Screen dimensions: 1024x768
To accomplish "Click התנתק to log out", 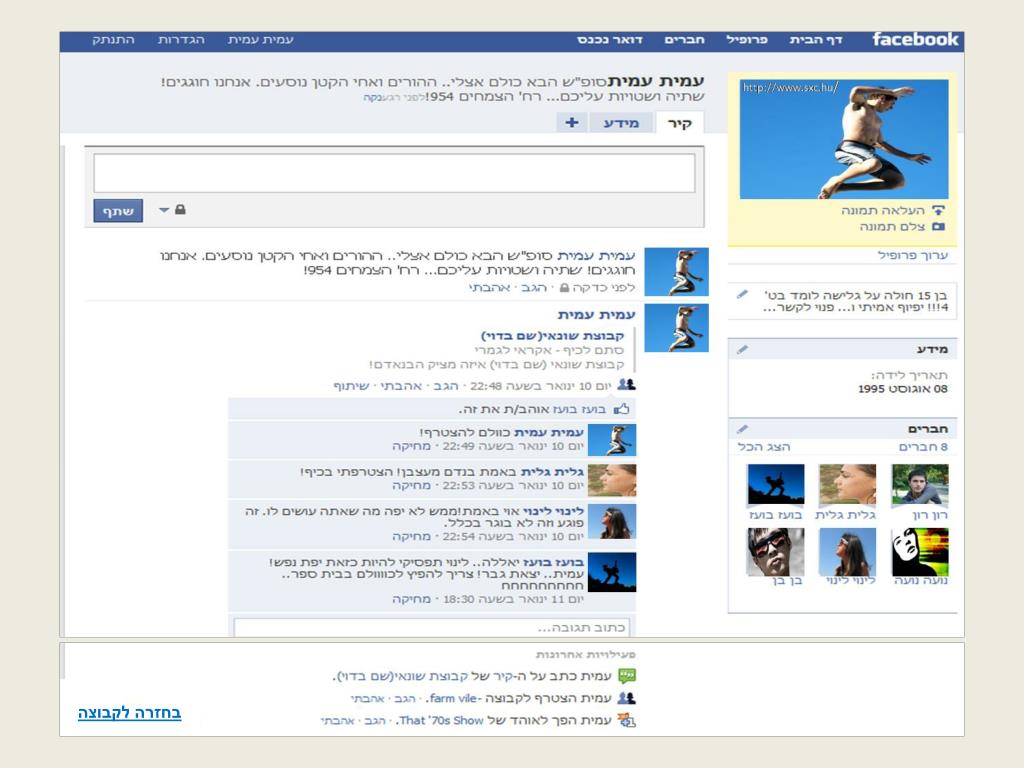I will (x=113, y=40).
